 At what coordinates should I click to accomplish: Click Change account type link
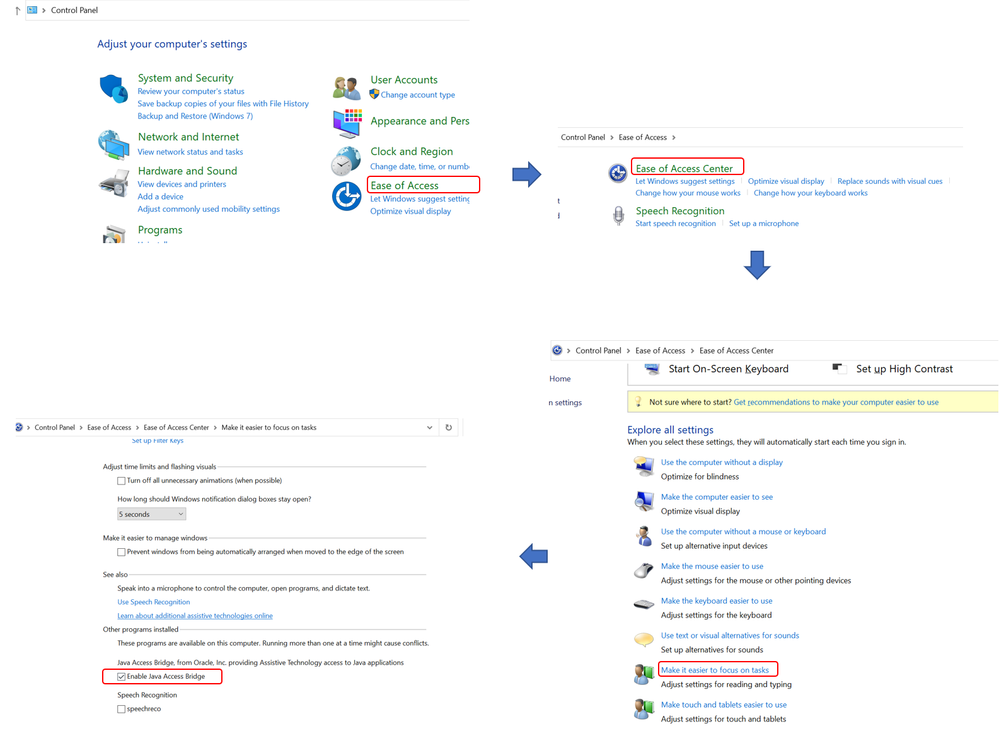click(x=418, y=95)
